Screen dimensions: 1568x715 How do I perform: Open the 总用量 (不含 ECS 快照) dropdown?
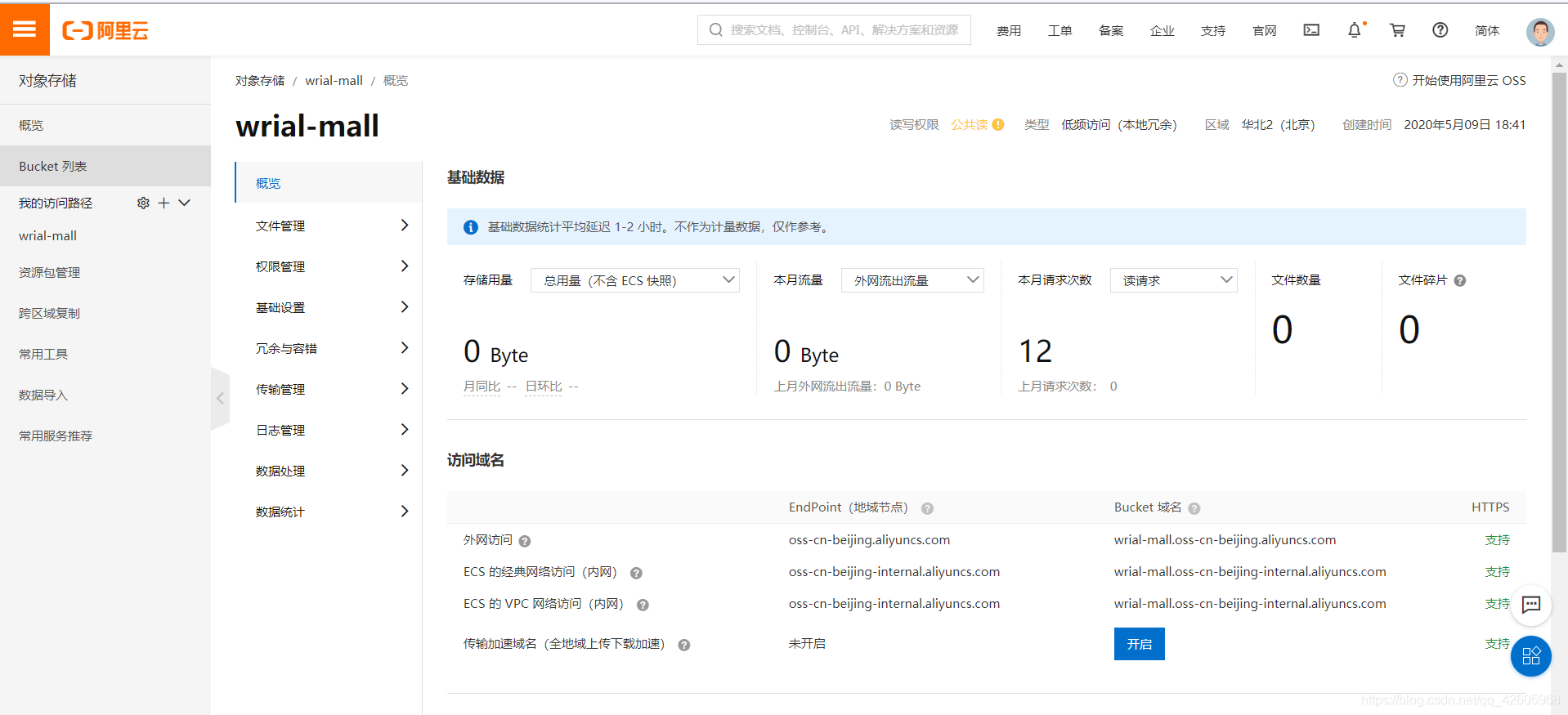(635, 280)
